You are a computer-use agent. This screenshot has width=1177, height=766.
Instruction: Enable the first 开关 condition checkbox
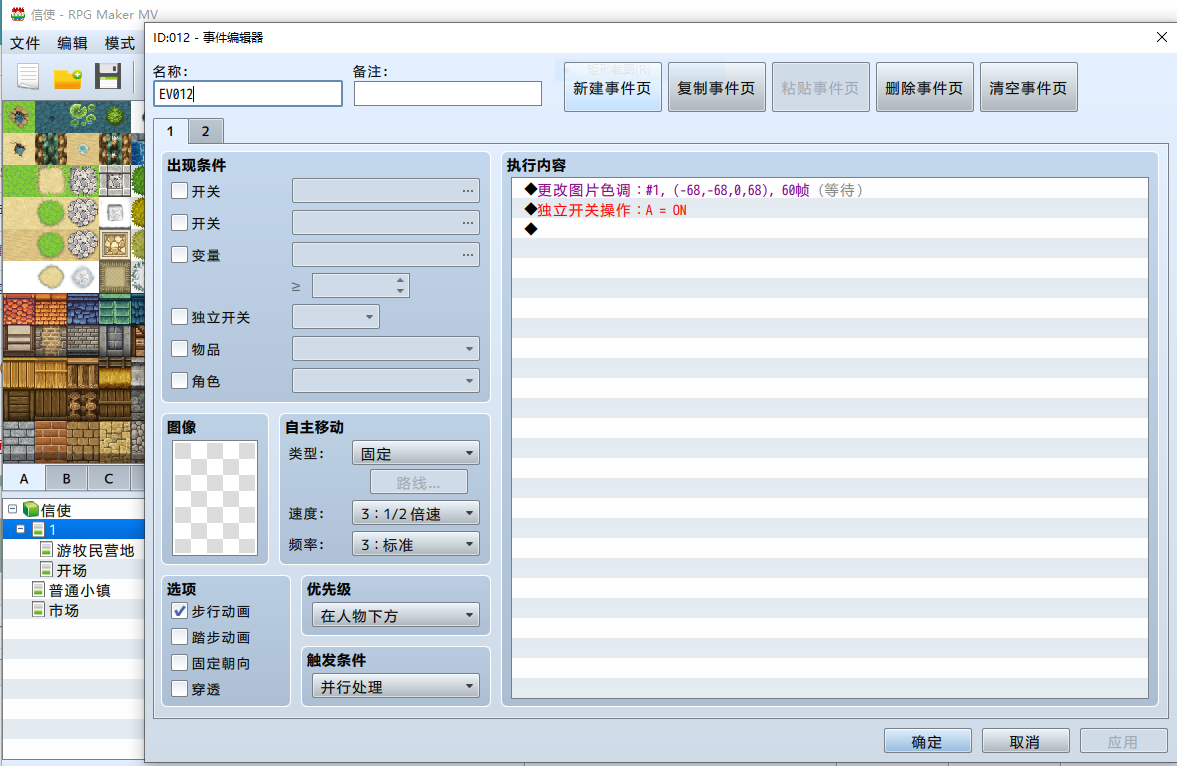click(x=179, y=191)
